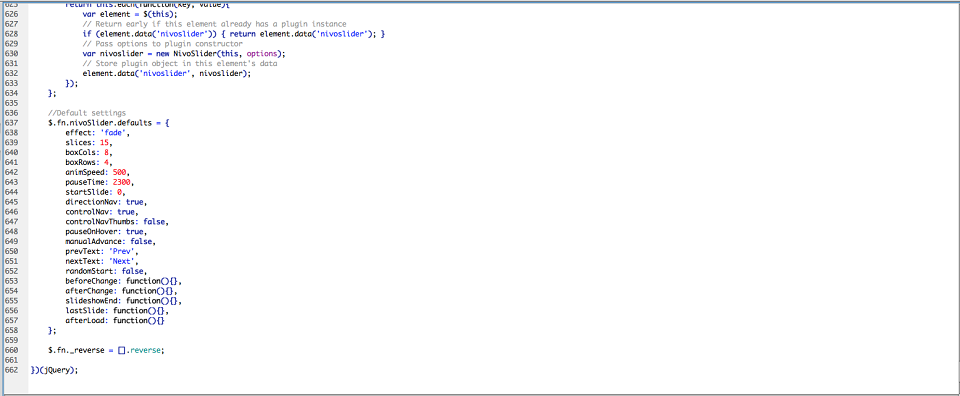Click controlNavThumbs false value
The width and height of the screenshot is (960, 396).
click(x=154, y=222)
